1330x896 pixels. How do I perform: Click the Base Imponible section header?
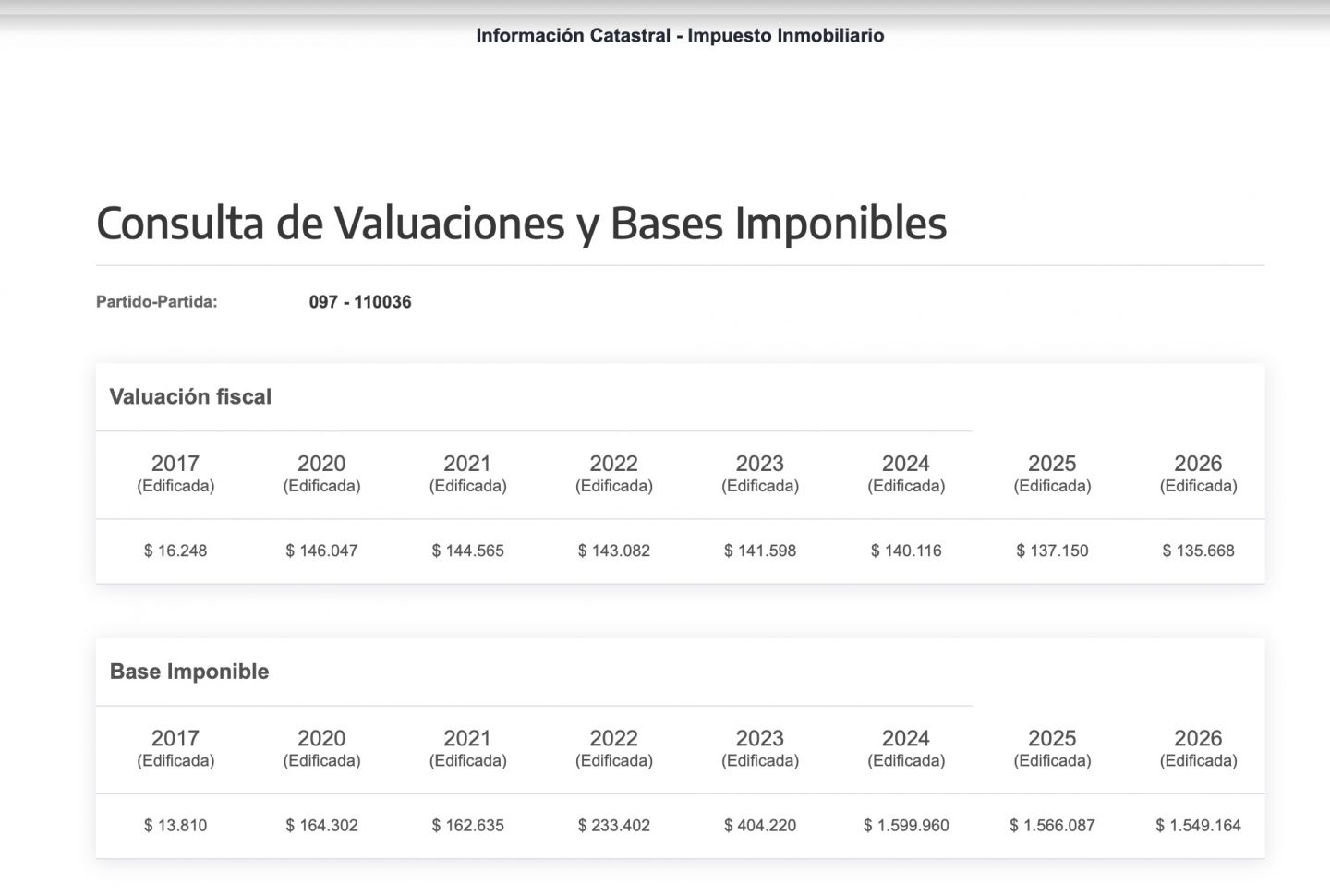[189, 672]
